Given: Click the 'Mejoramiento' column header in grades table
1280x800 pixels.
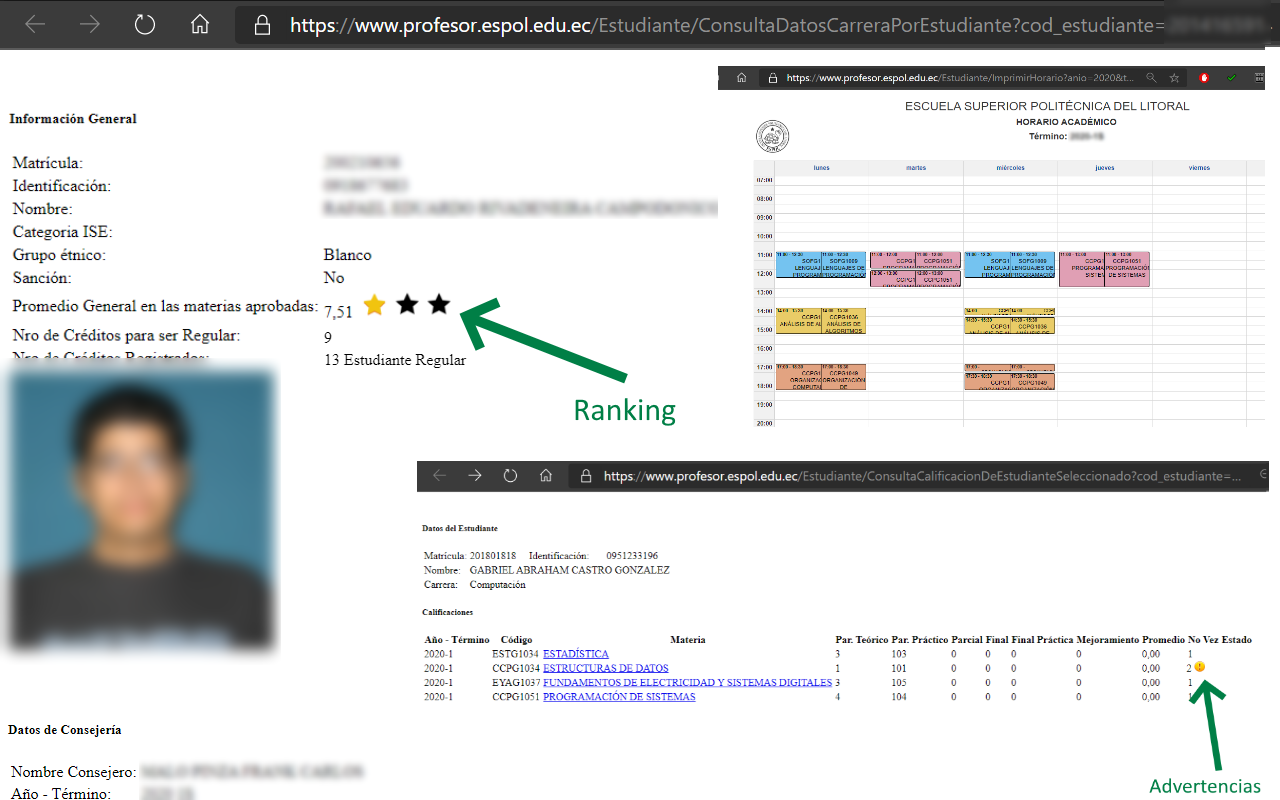Looking at the screenshot, I should pos(1108,640).
